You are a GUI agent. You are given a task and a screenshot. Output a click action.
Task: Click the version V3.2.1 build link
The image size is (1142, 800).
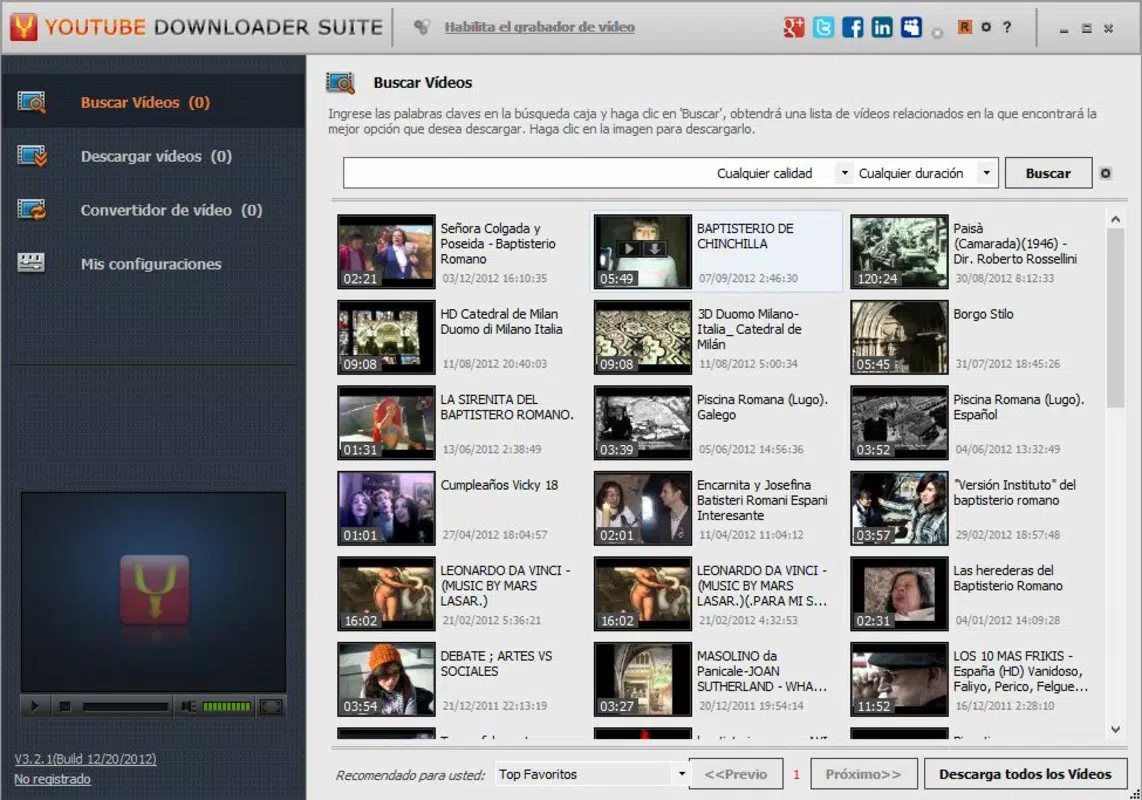coord(85,759)
